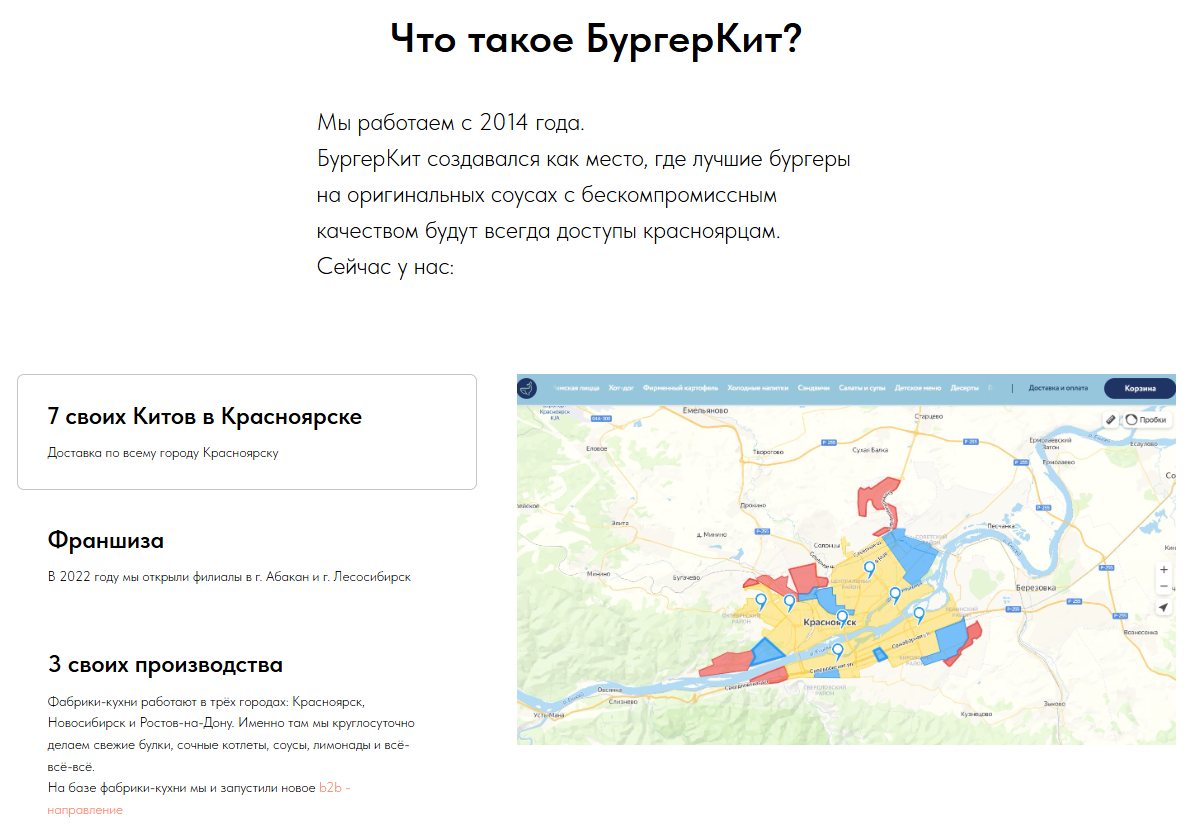Click the Что такое БургерКит? page title
The height and width of the screenshot is (837, 1199).
(596, 38)
